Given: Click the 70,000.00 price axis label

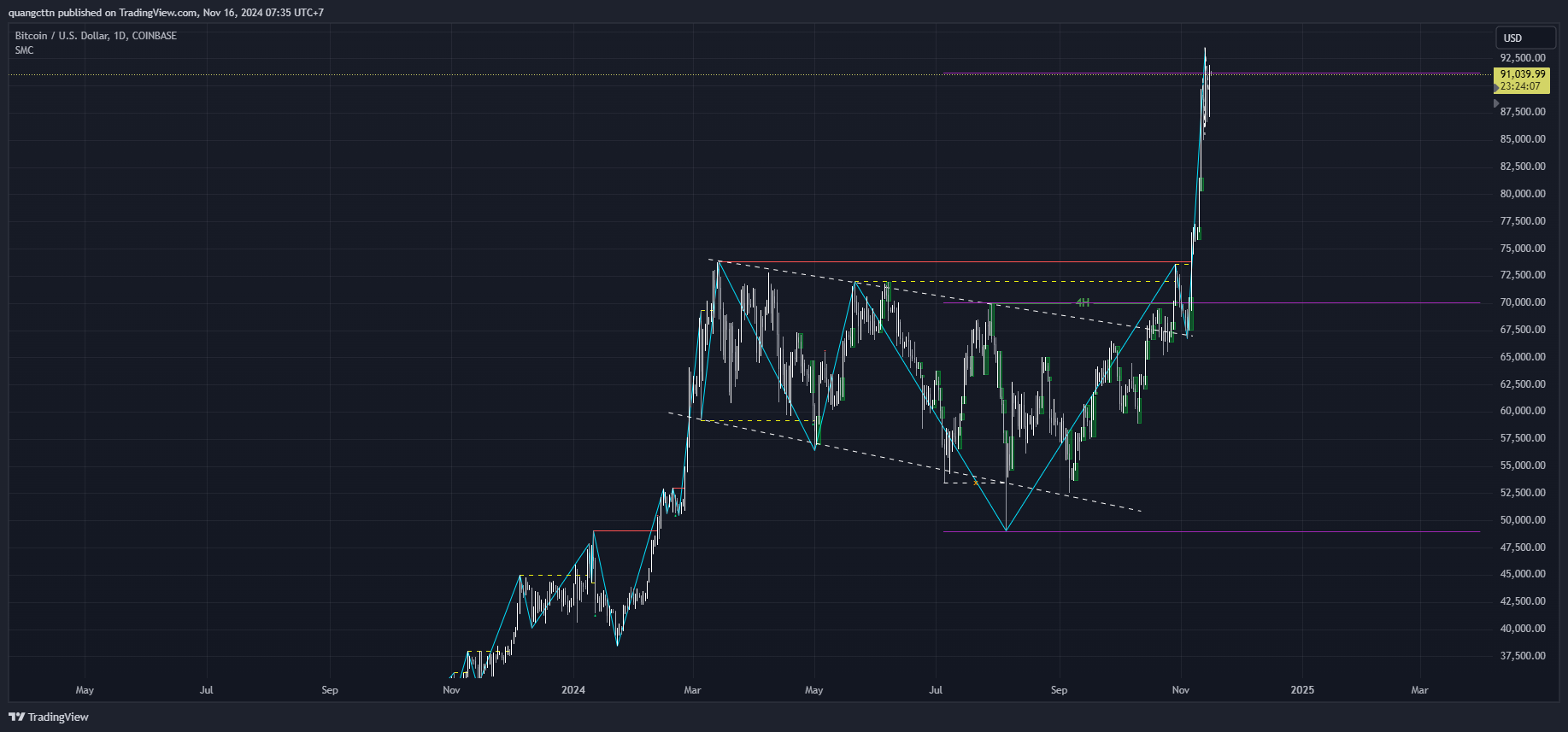Looking at the screenshot, I should [x=1523, y=302].
